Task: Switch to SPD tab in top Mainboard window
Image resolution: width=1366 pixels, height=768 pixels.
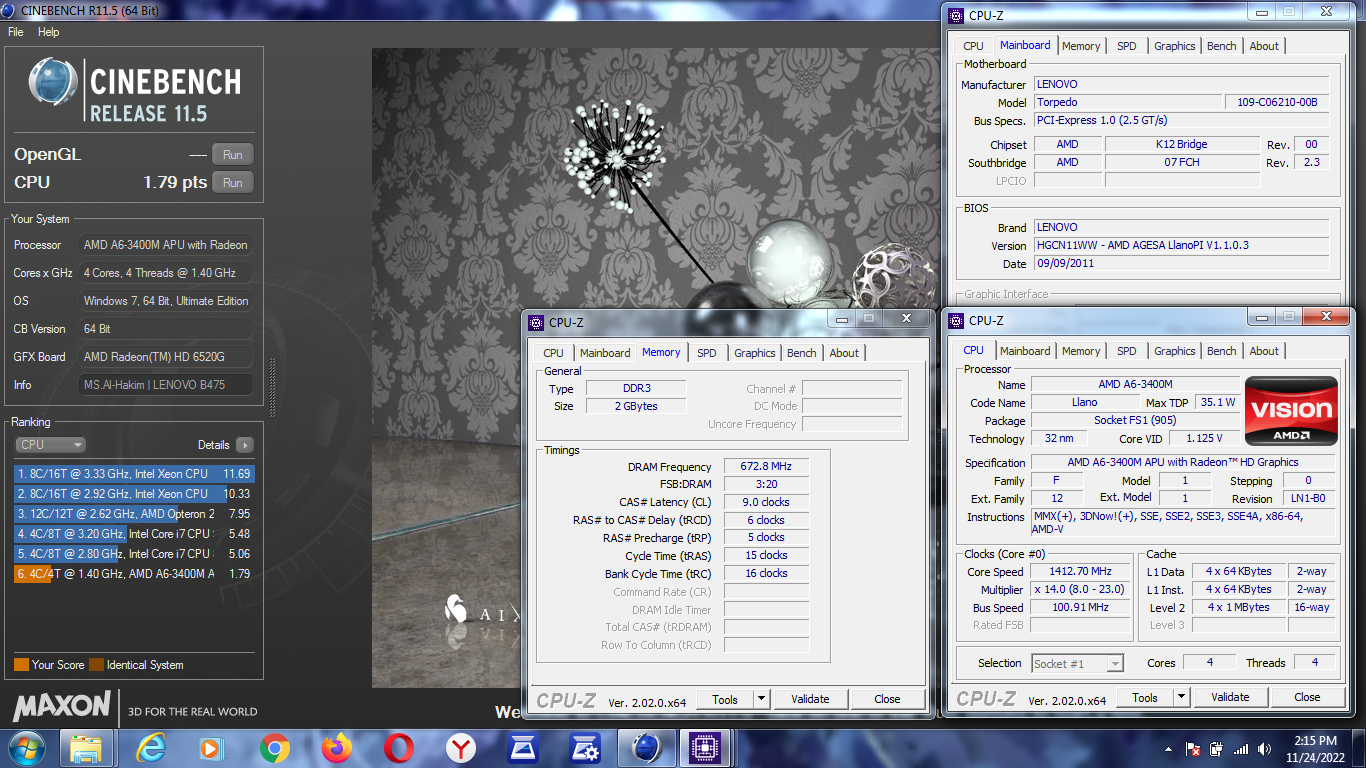Action: [x=1127, y=46]
